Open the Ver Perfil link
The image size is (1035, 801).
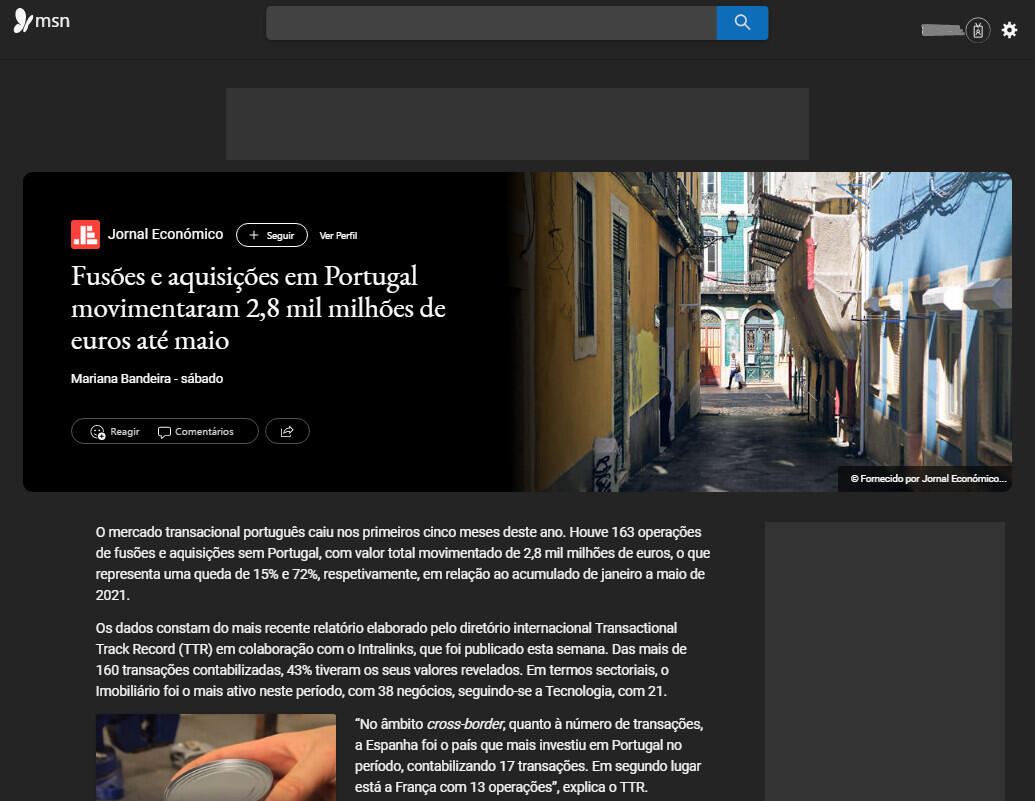point(338,236)
